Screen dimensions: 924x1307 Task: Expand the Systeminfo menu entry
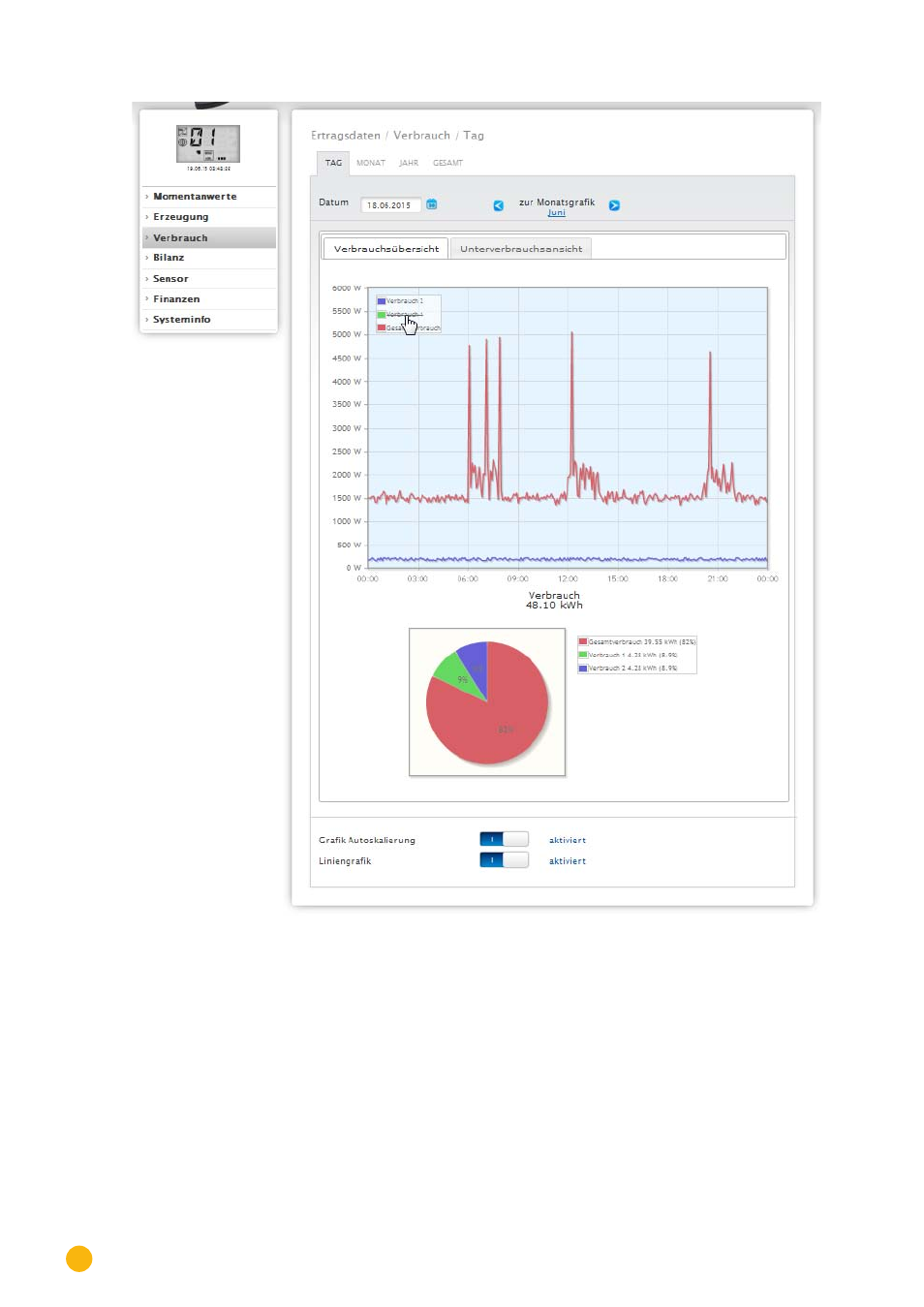pyautogui.click(x=209, y=320)
